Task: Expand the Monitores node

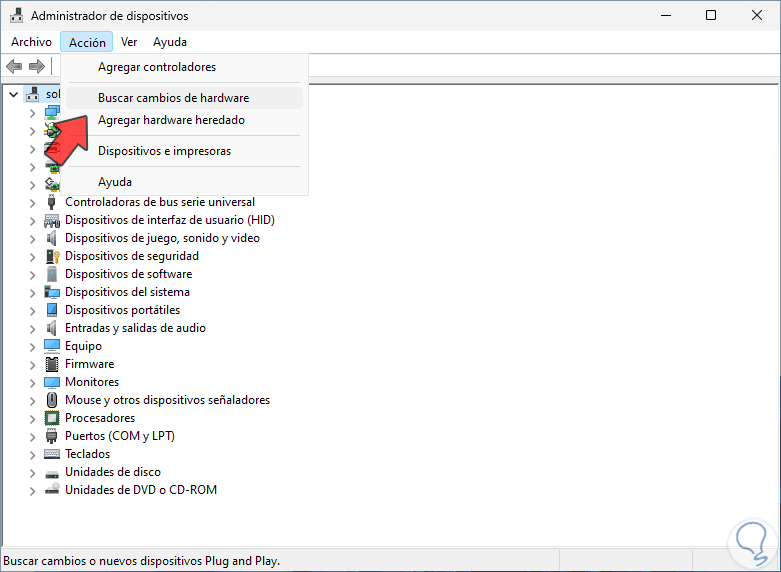Action: point(32,383)
